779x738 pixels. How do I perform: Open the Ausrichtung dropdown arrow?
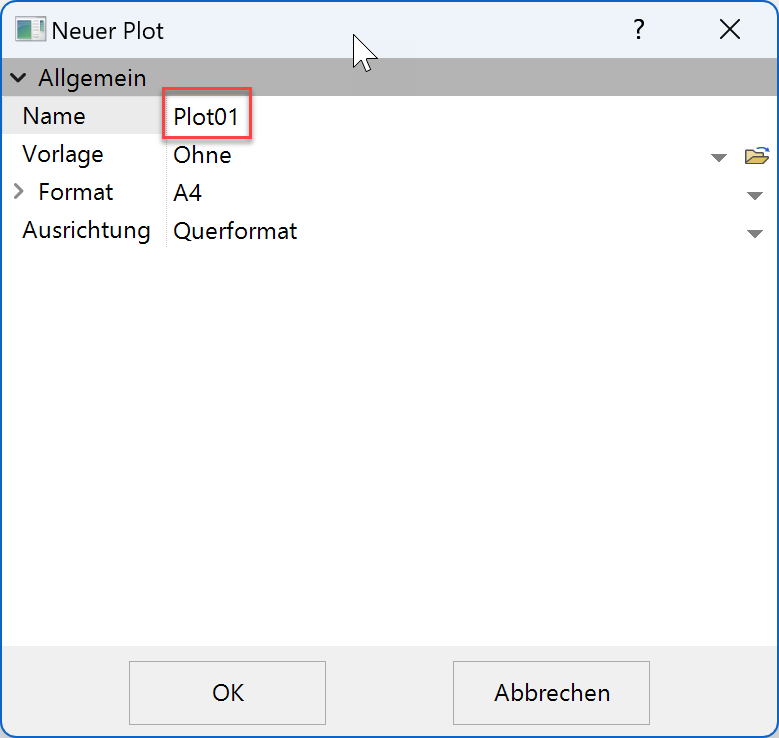(755, 233)
